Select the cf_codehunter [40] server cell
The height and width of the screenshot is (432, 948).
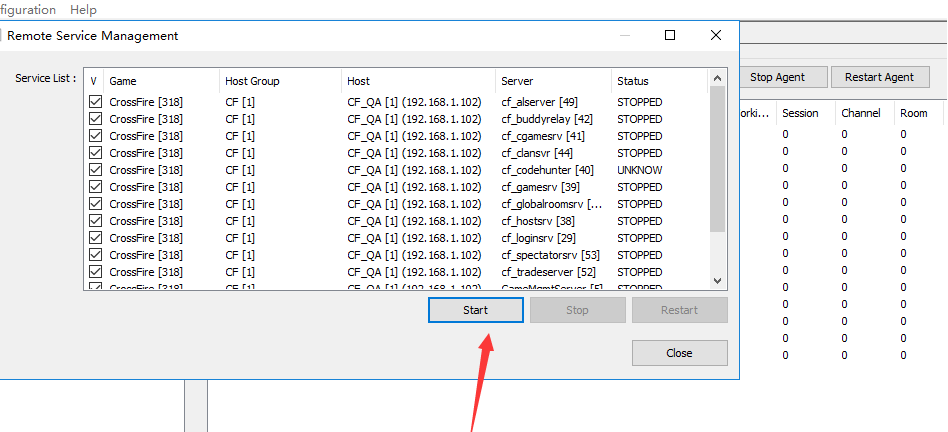pyautogui.click(x=547, y=170)
